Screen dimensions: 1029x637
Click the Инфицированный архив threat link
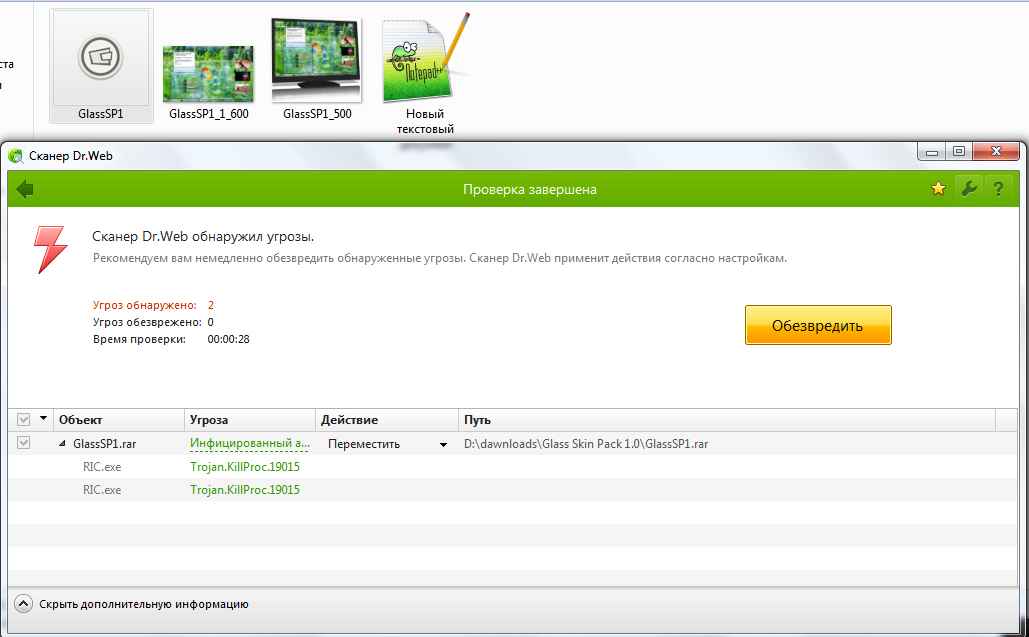click(248, 444)
